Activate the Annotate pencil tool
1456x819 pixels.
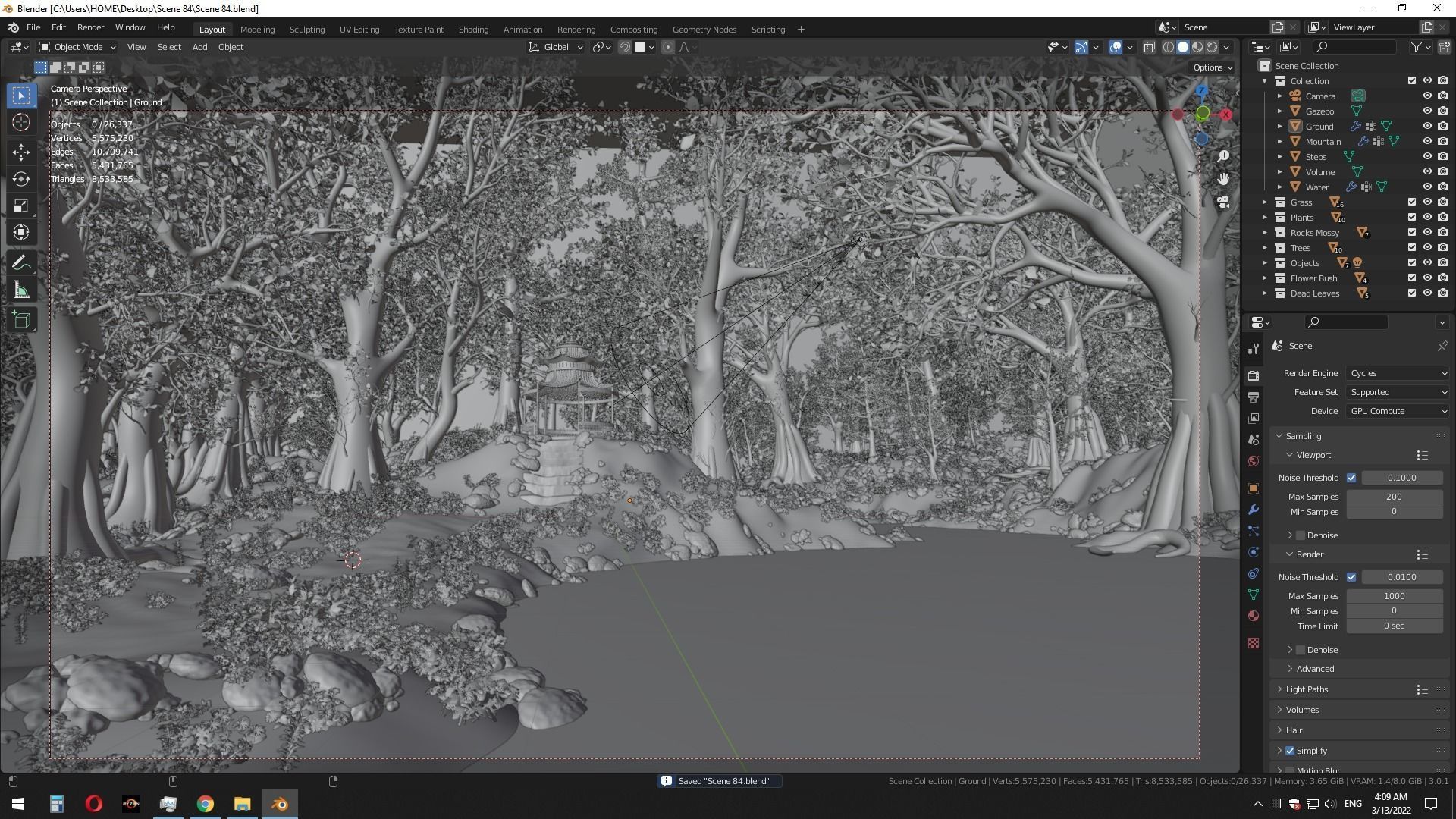(x=21, y=263)
